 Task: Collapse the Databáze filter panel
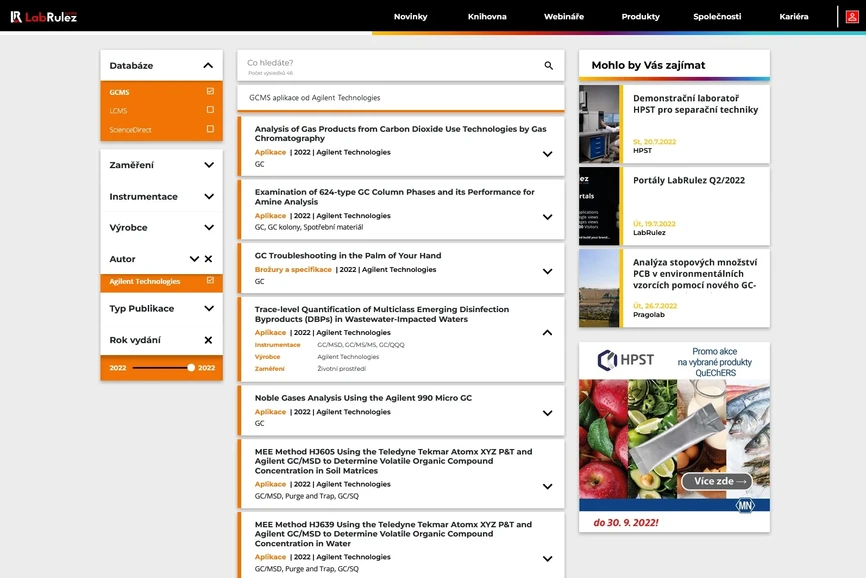pyautogui.click(x=208, y=66)
